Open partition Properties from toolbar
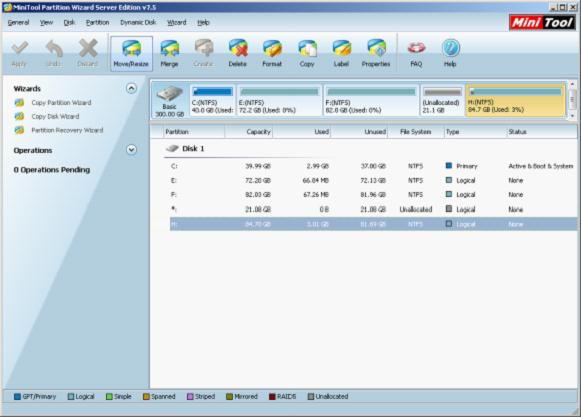 tap(376, 48)
